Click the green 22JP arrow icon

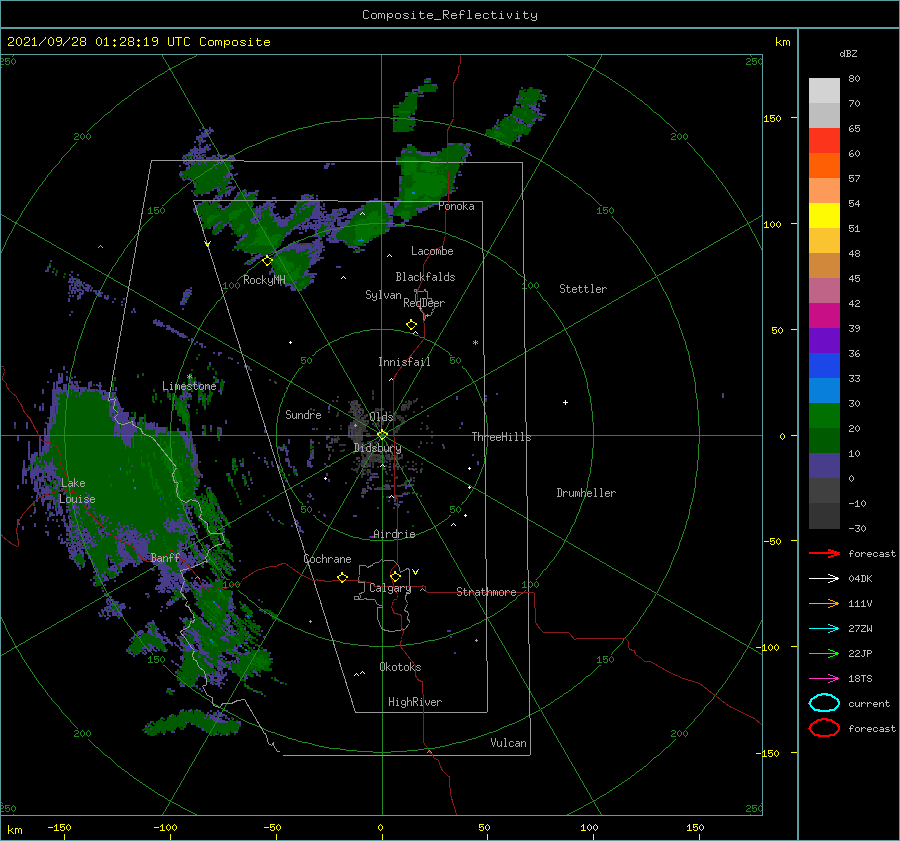(824, 653)
